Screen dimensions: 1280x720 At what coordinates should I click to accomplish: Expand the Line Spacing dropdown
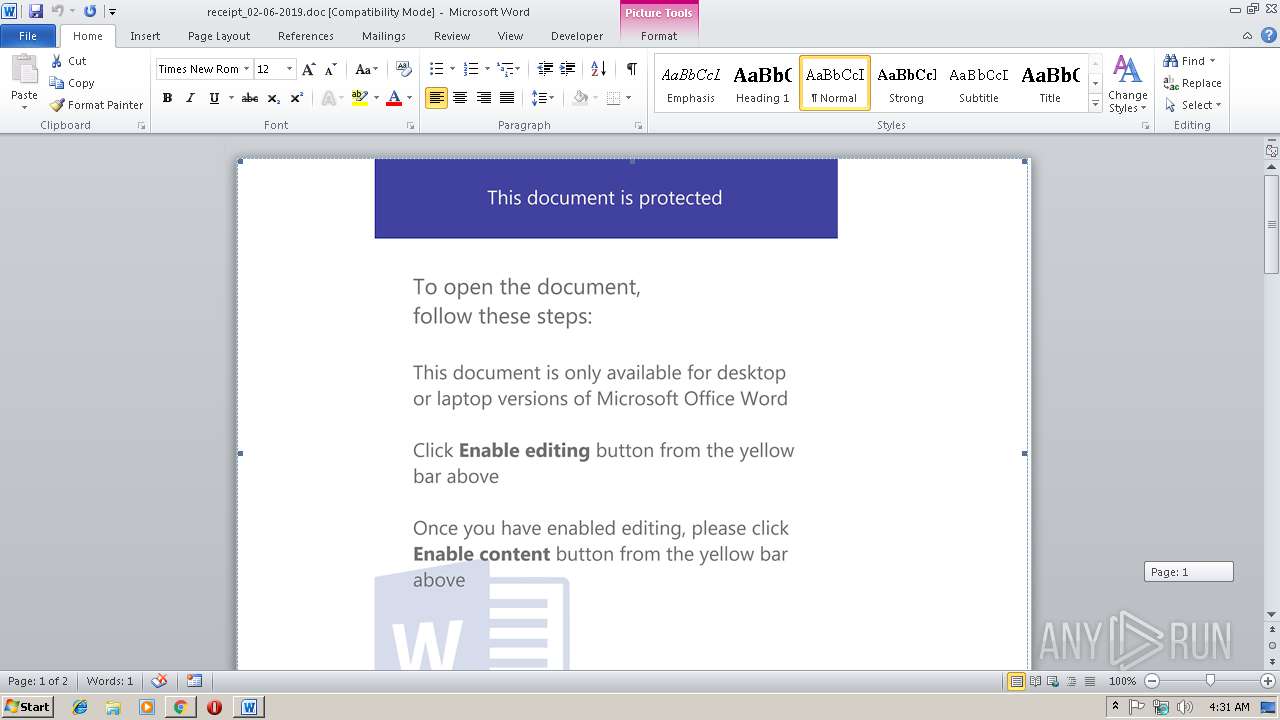543,98
